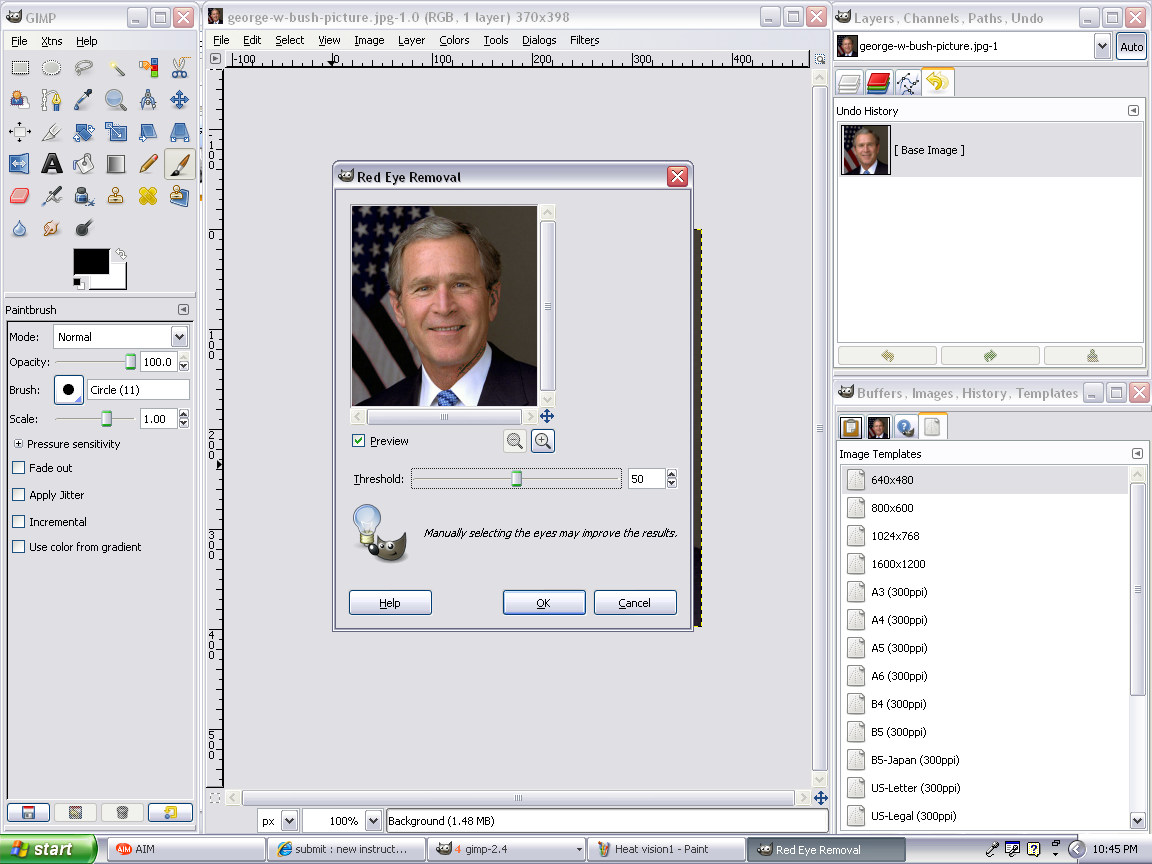Click the Windows start button
The height and width of the screenshot is (864, 1152).
point(47,849)
